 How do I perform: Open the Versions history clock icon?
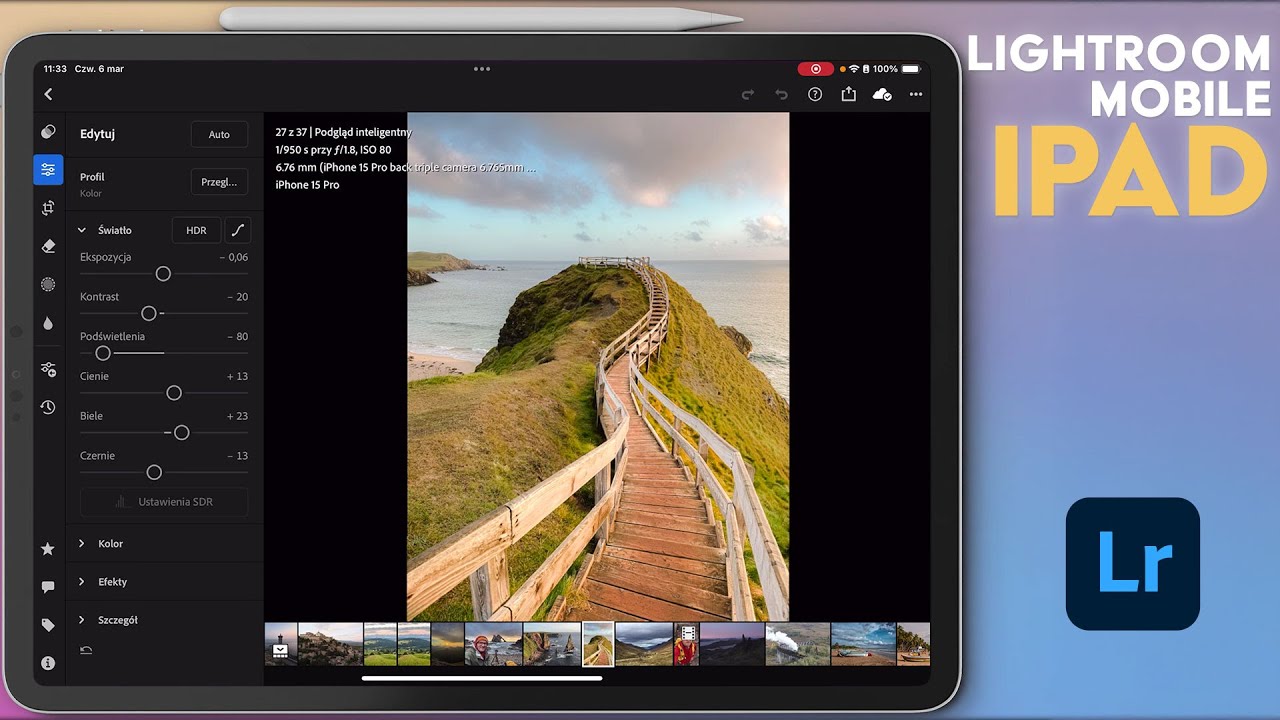[x=48, y=407]
